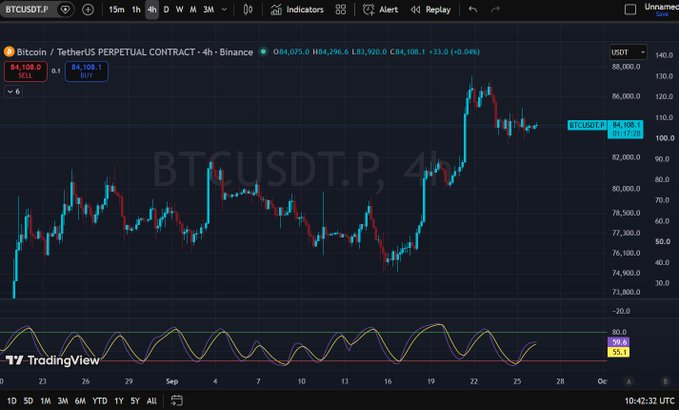Viewport: 679px width, 410px height.
Task: Start bar Replay mode
Action: [430, 10]
